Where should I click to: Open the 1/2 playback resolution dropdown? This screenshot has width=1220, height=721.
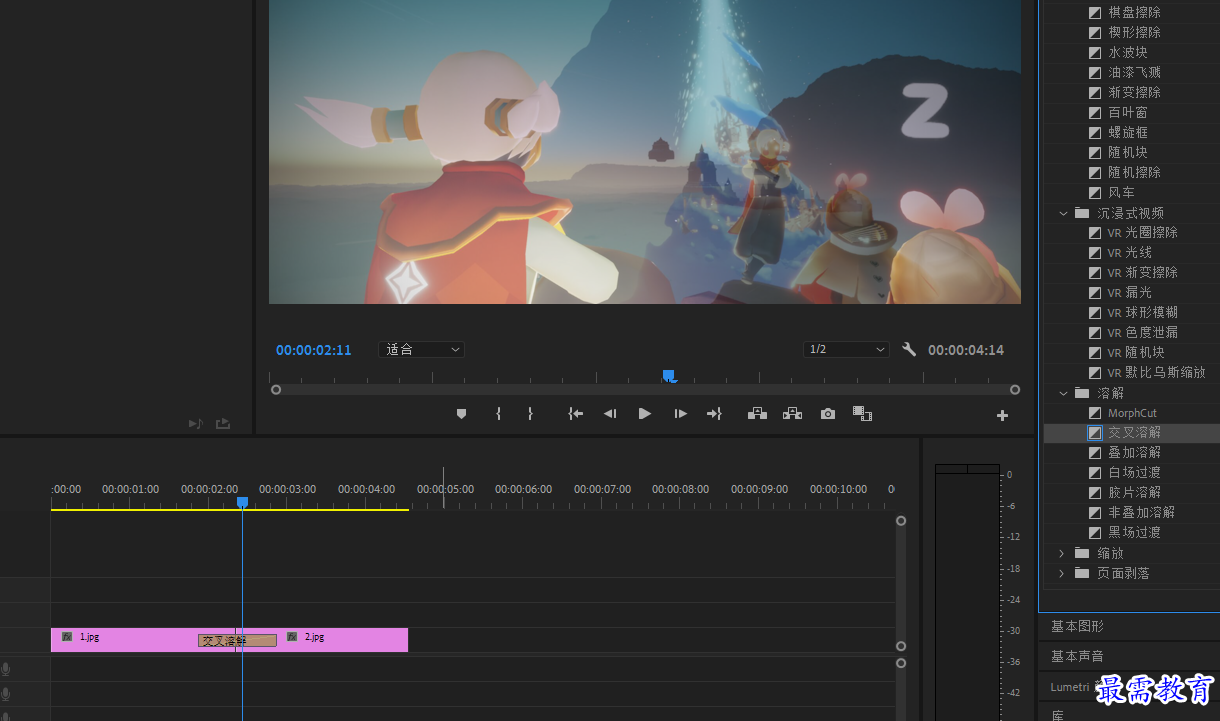846,350
